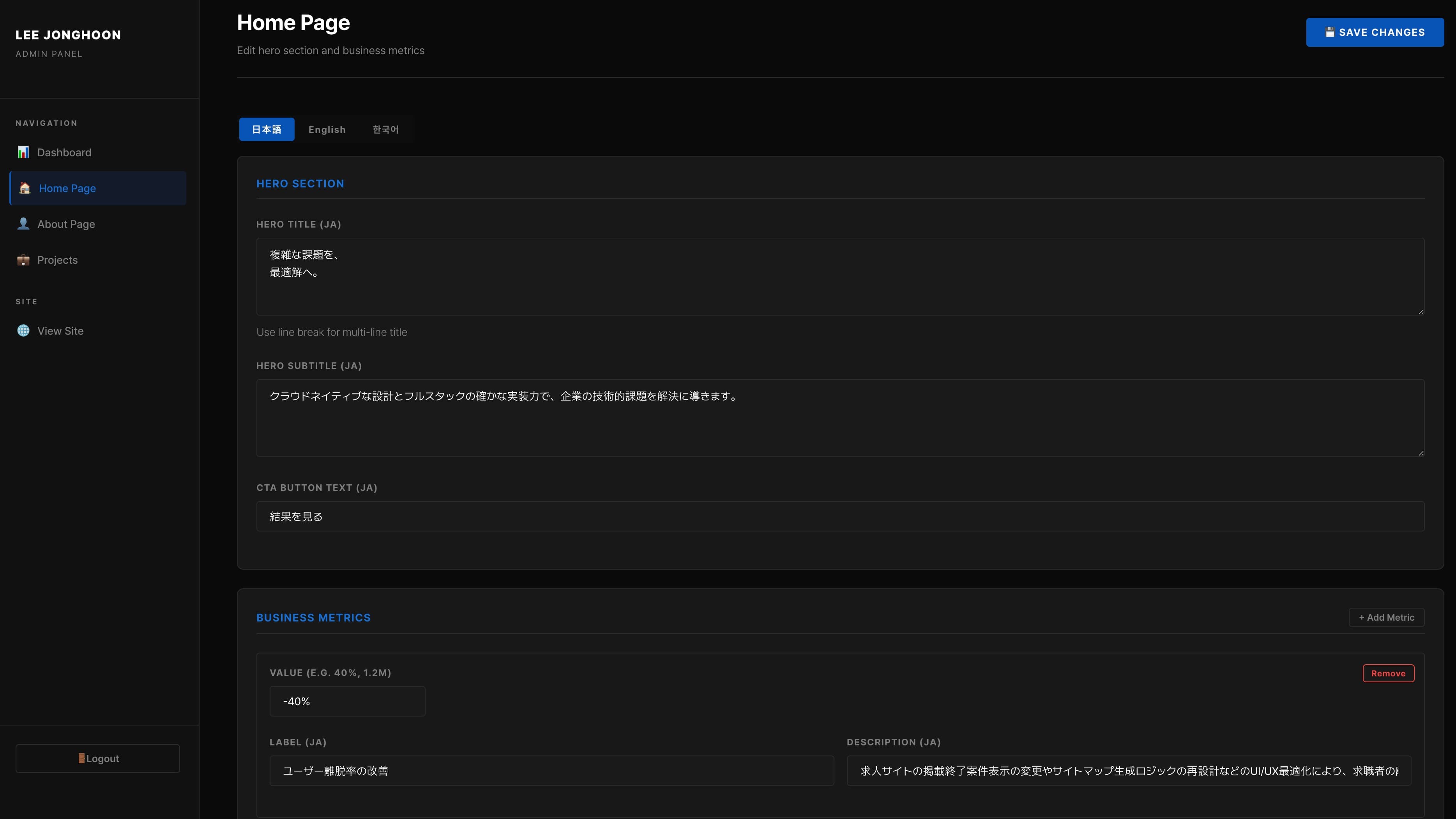Click the Home Page house icon
Screen dimensions: 1456x819
[25, 188]
